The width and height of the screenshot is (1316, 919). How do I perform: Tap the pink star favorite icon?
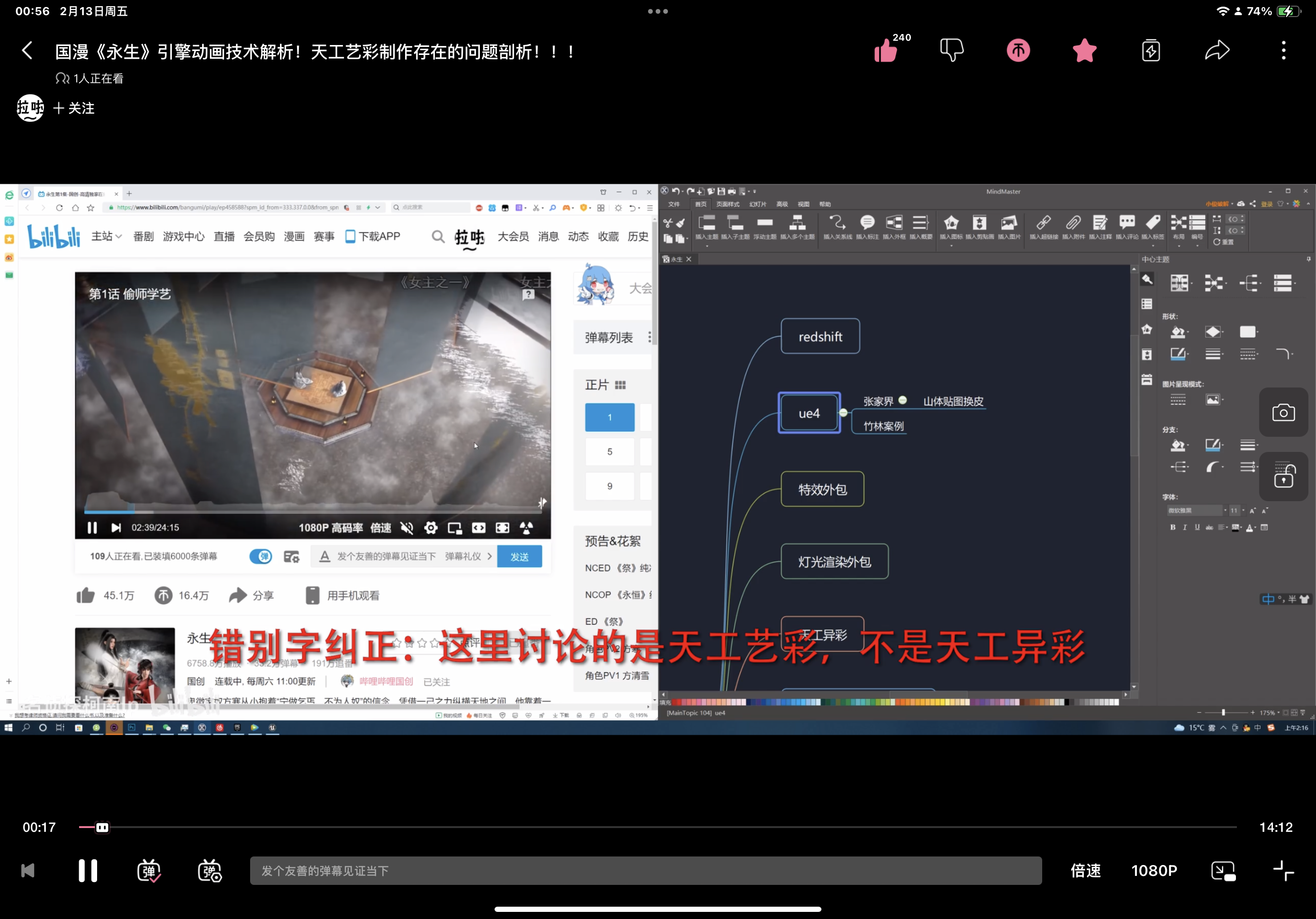(x=1084, y=51)
